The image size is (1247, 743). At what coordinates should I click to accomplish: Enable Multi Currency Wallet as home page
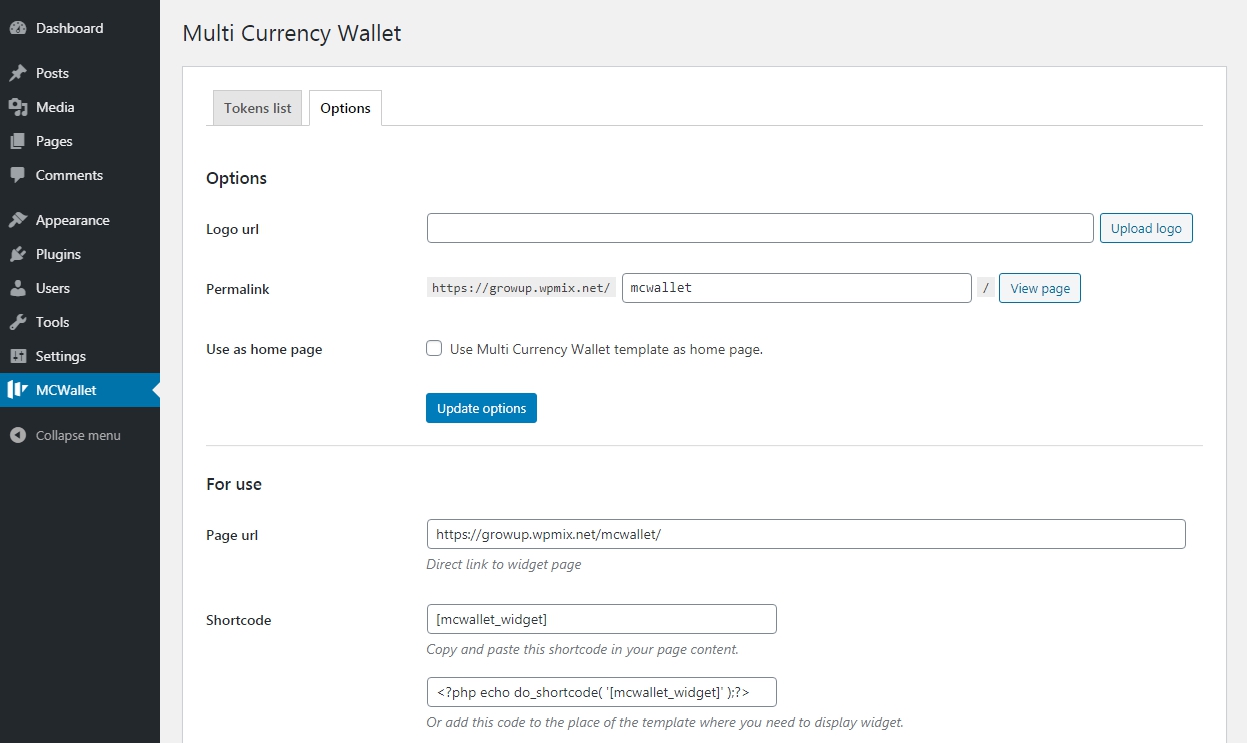click(434, 349)
